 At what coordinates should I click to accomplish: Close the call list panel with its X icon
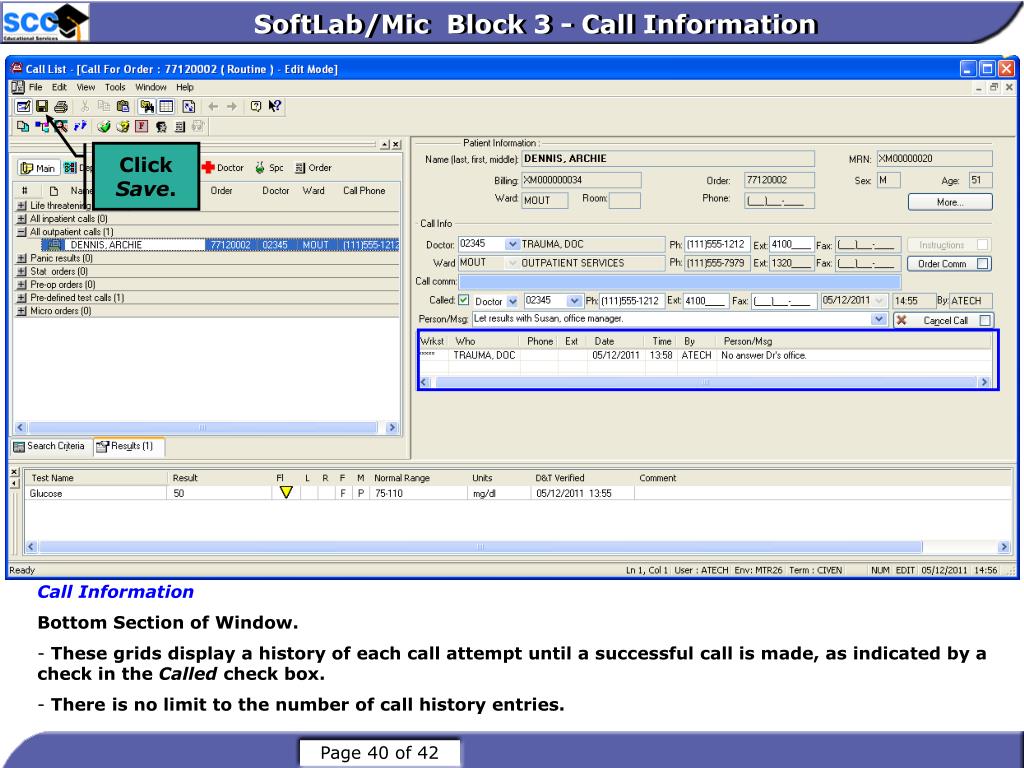(396, 144)
